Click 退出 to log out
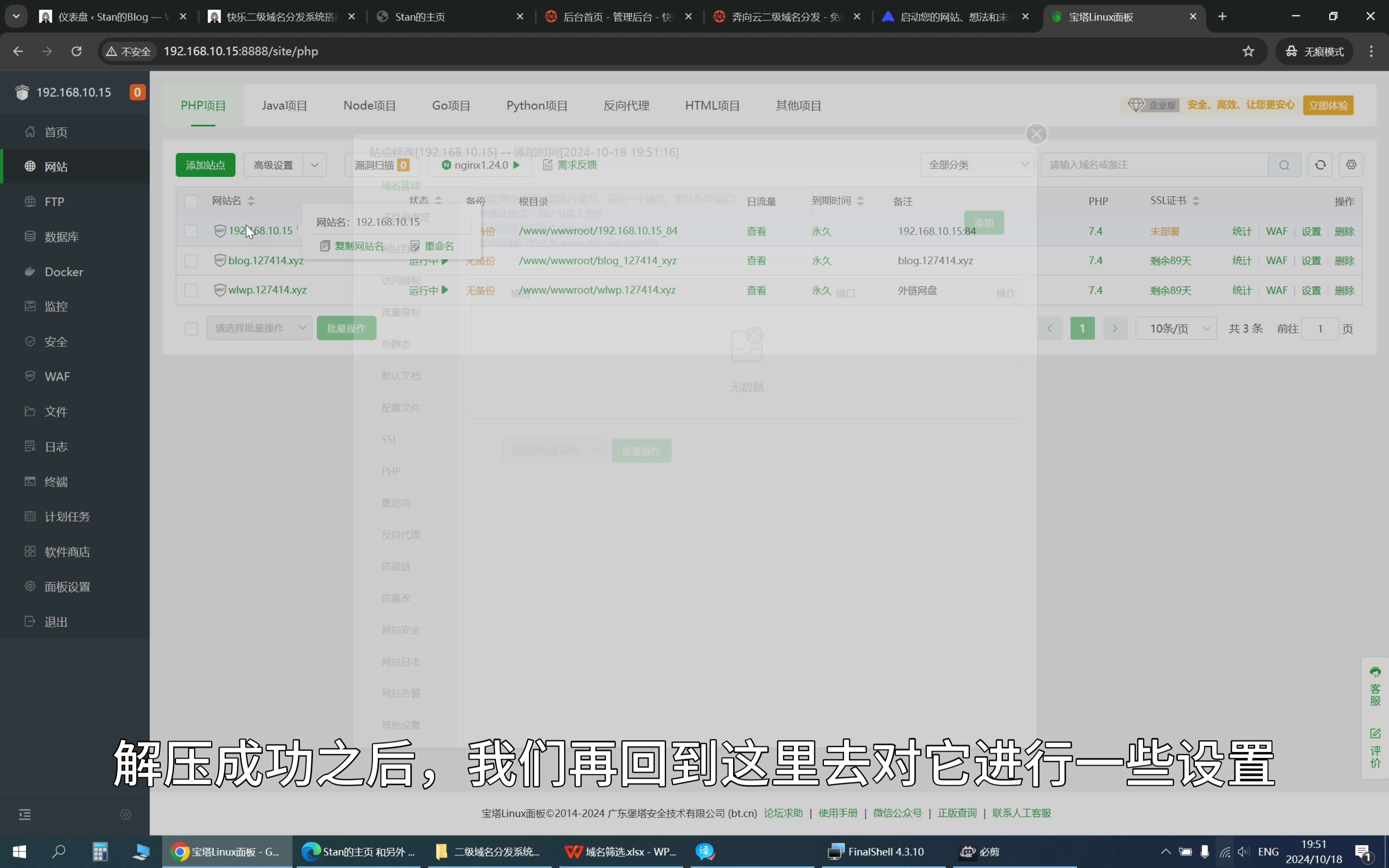The width and height of the screenshot is (1389, 868). pyautogui.click(x=56, y=622)
